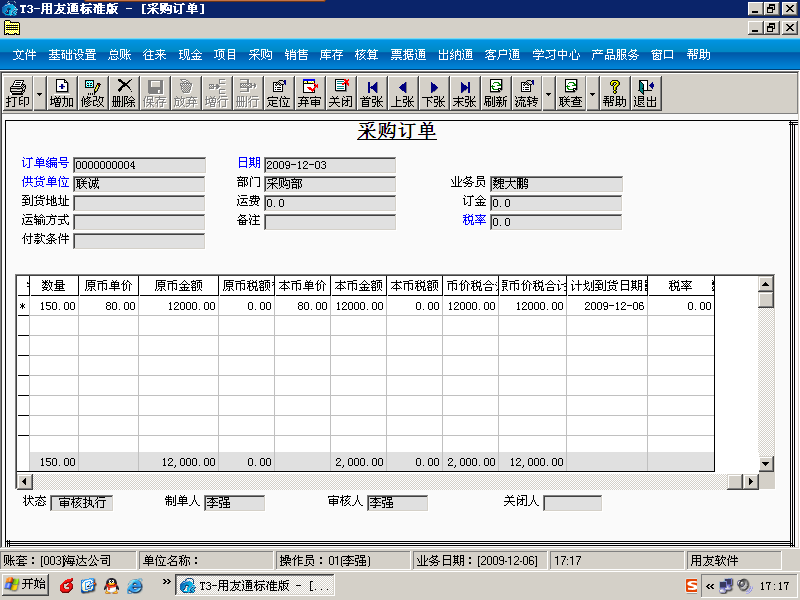
Task: Open the dropdown arrow beside 流转
Action: point(548,93)
